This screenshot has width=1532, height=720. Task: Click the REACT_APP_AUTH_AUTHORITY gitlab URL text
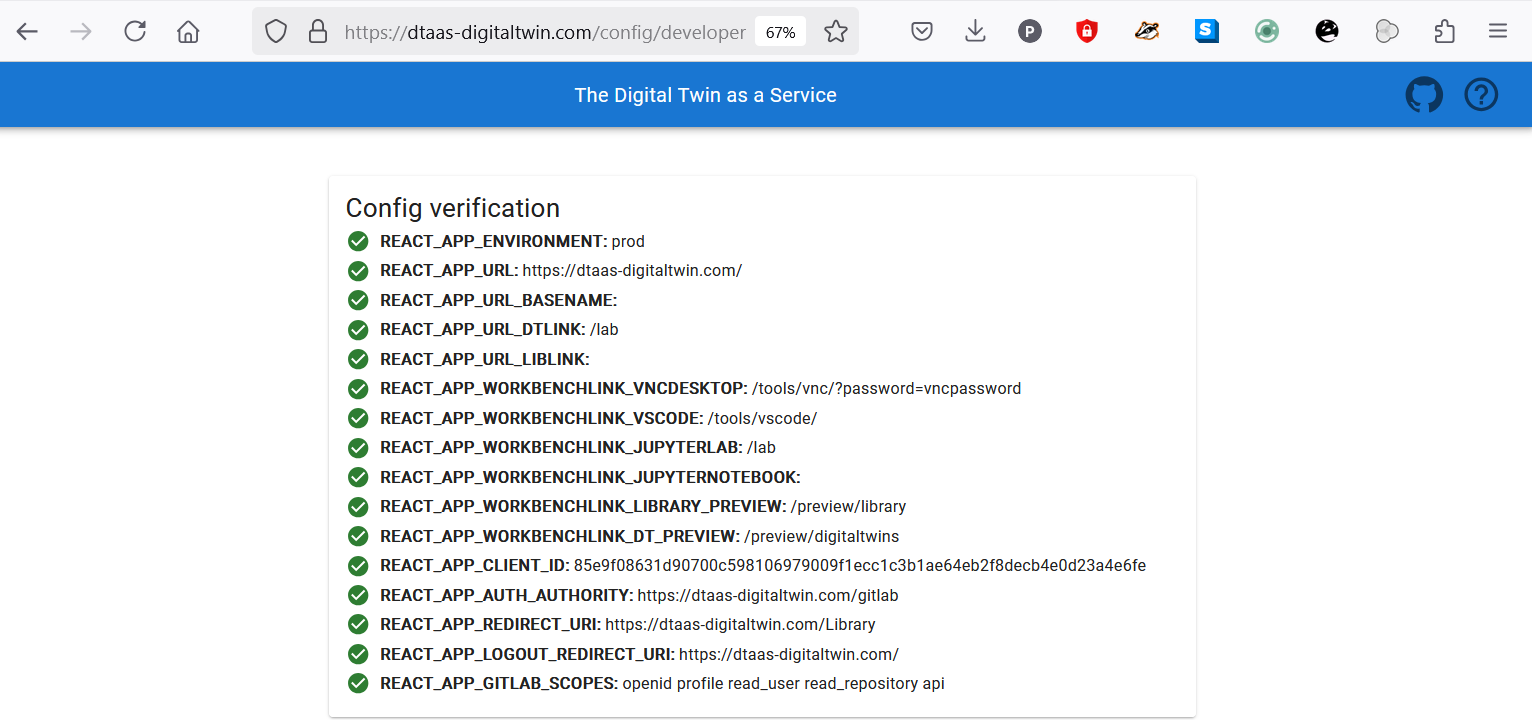[766, 595]
